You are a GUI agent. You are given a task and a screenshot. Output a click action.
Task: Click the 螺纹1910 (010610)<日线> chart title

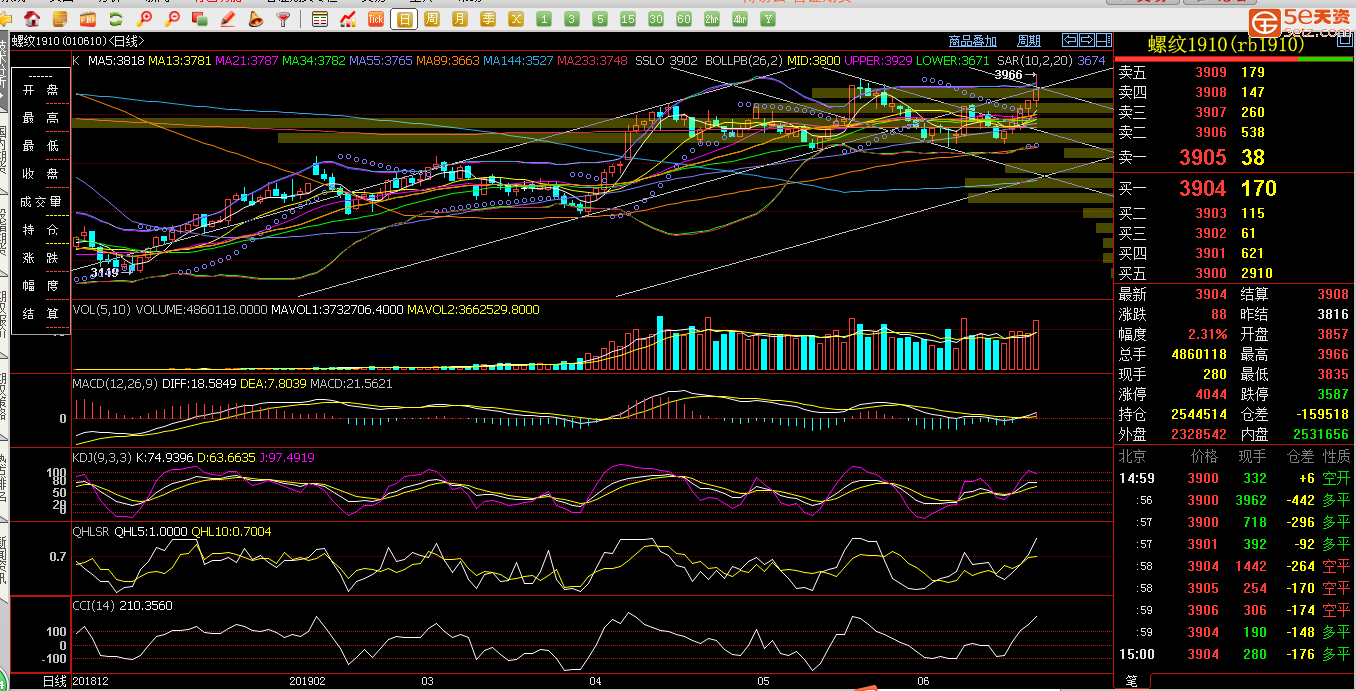point(78,41)
